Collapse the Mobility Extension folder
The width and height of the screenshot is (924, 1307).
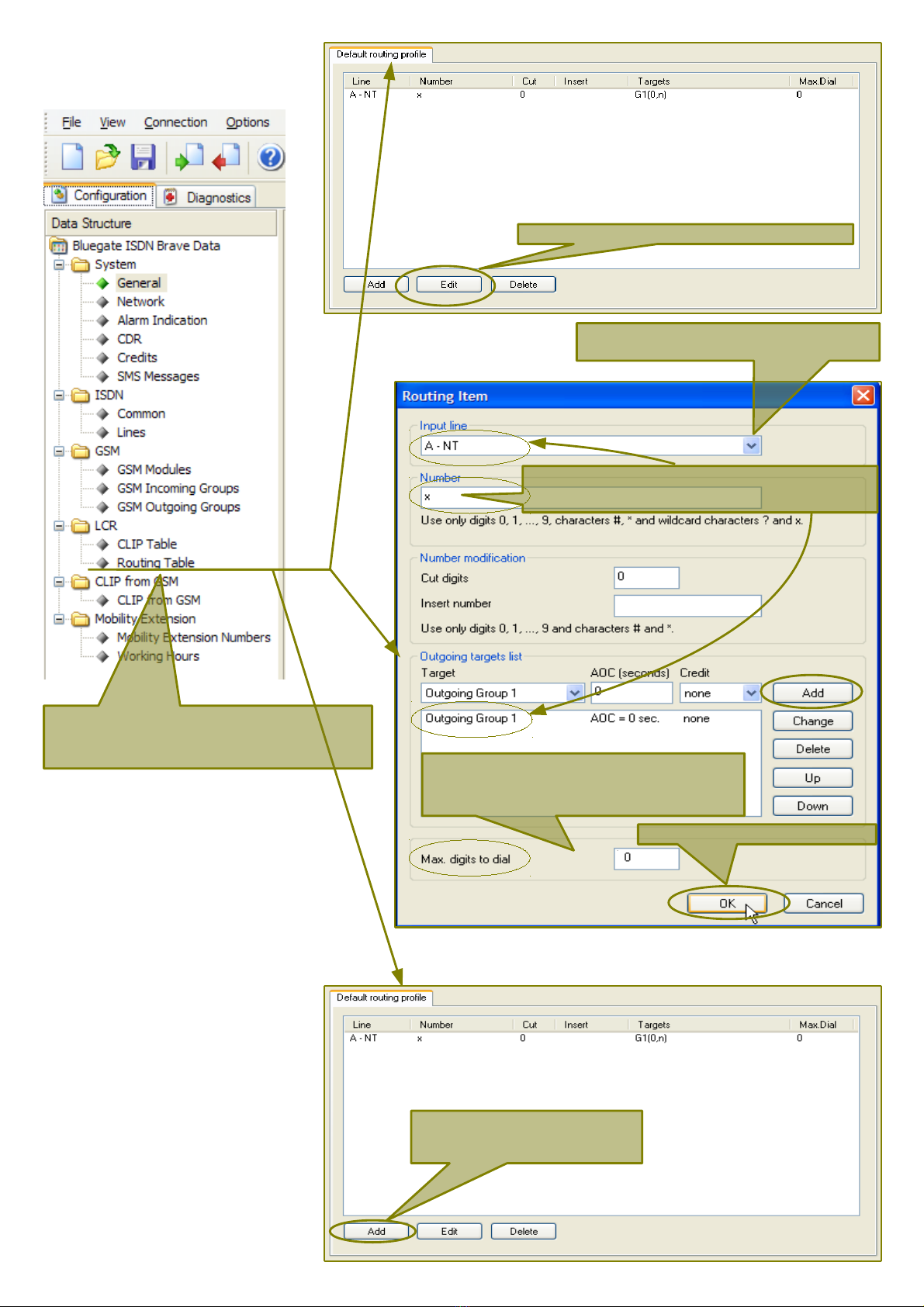(x=59, y=618)
